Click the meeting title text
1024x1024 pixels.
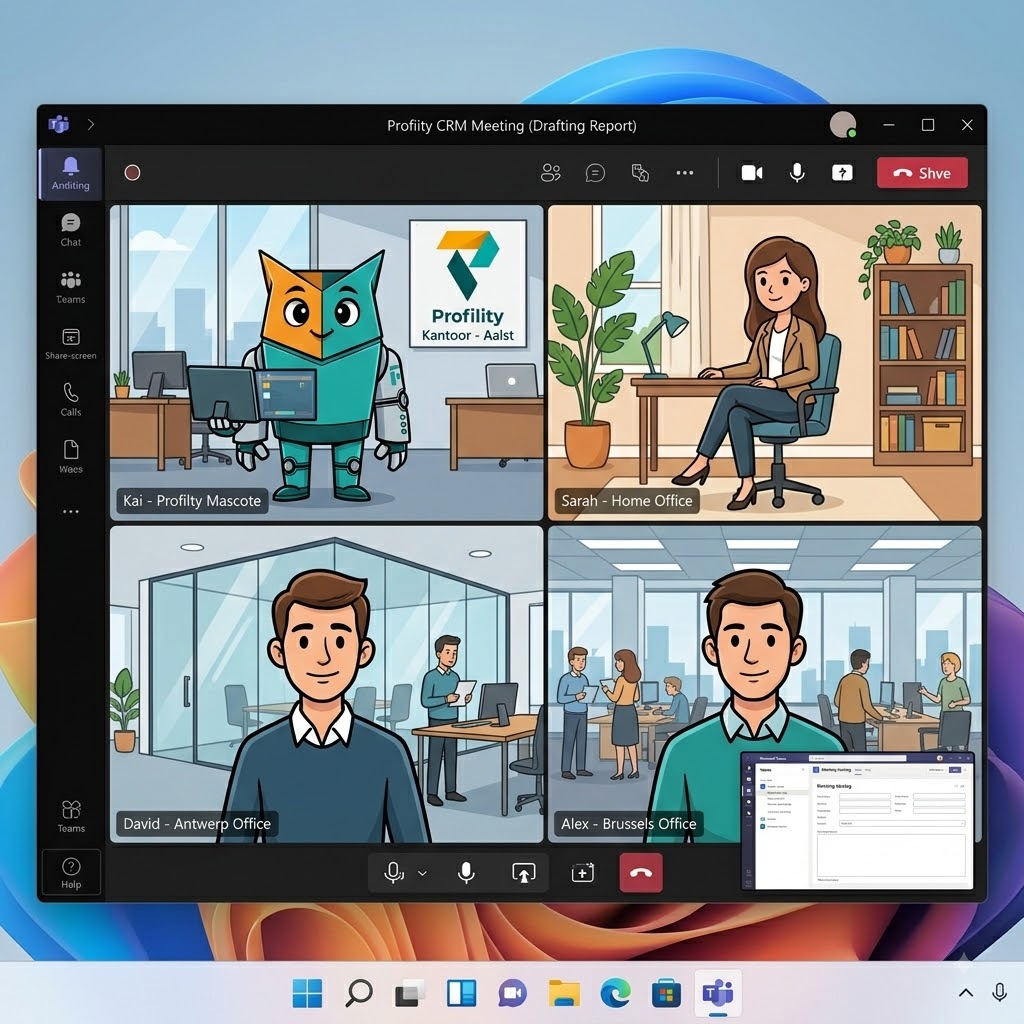(511, 125)
